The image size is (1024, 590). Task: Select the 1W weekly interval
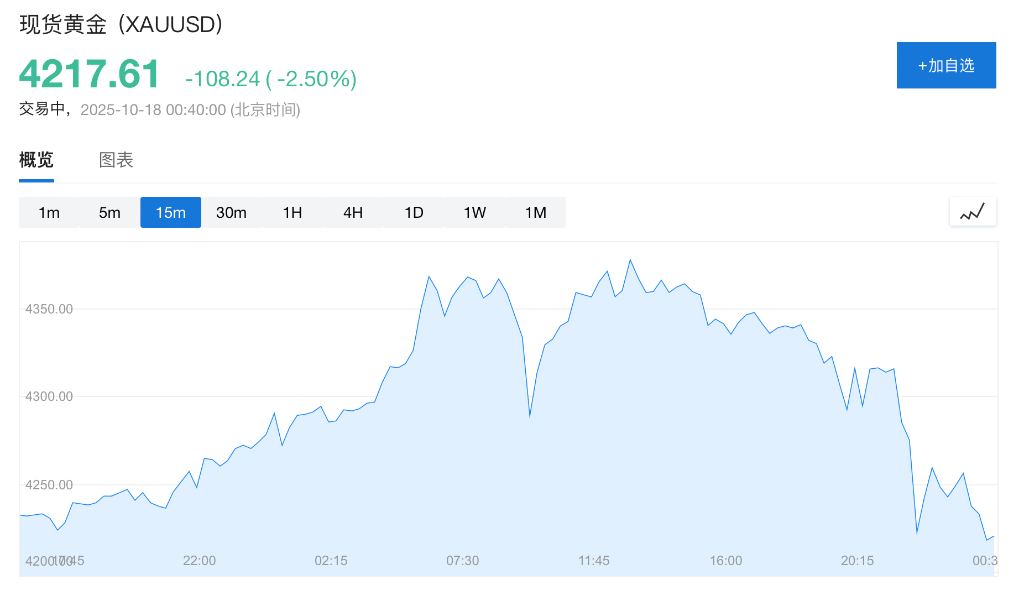tap(475, 212)
